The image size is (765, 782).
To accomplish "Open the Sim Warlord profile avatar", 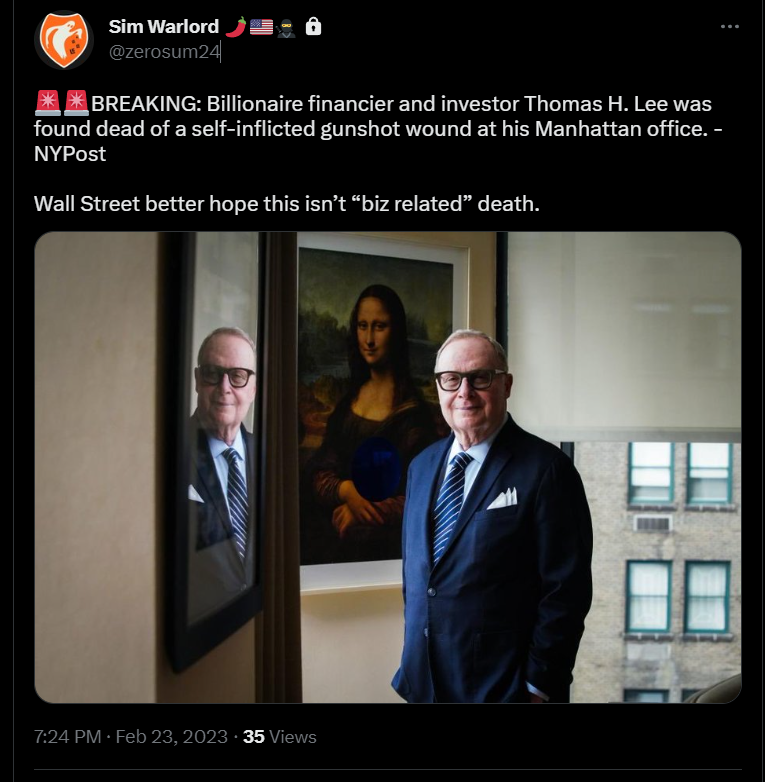I will [x=64, y=39].
